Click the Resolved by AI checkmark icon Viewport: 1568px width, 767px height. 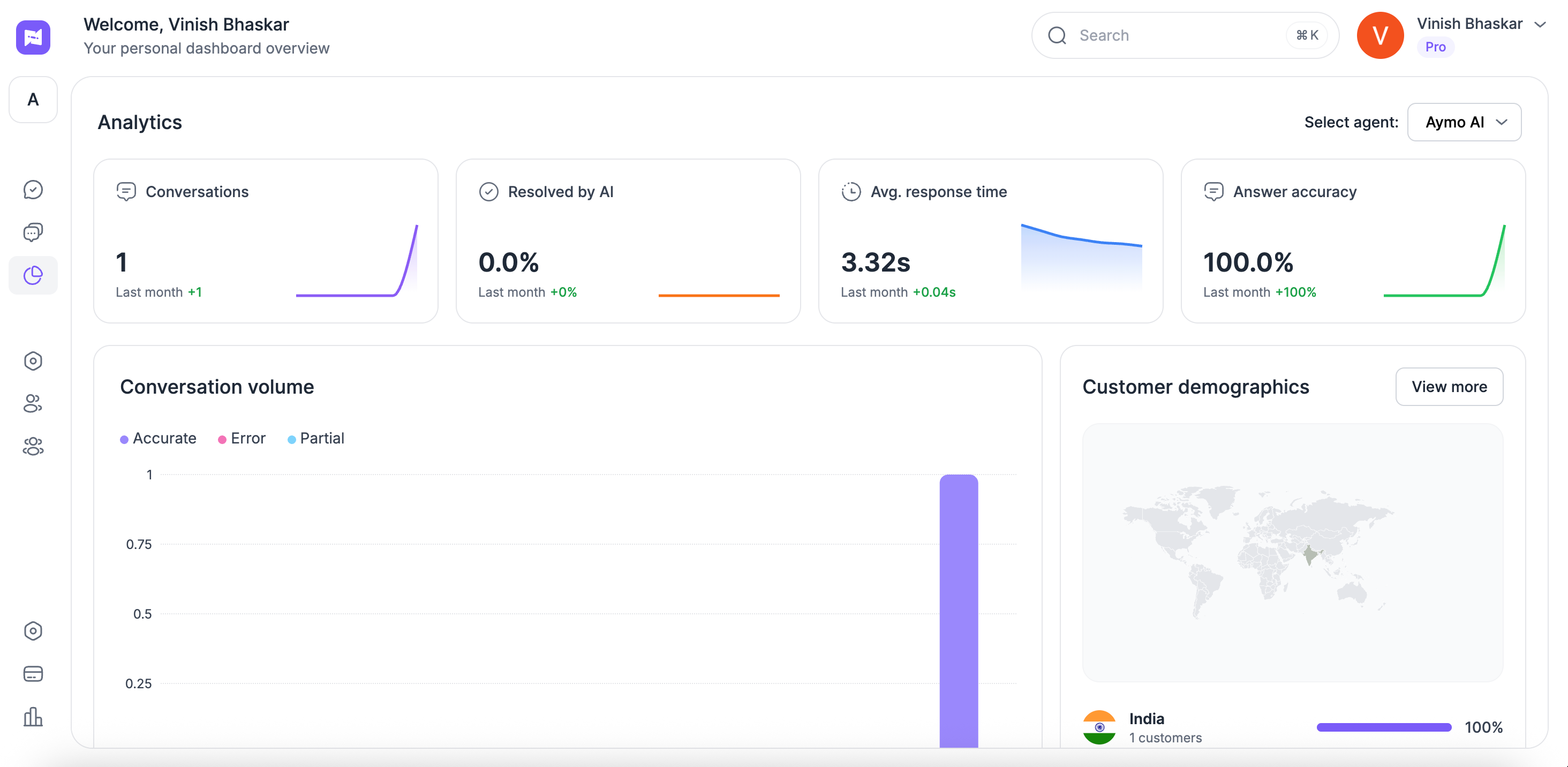tap(489, 192)
